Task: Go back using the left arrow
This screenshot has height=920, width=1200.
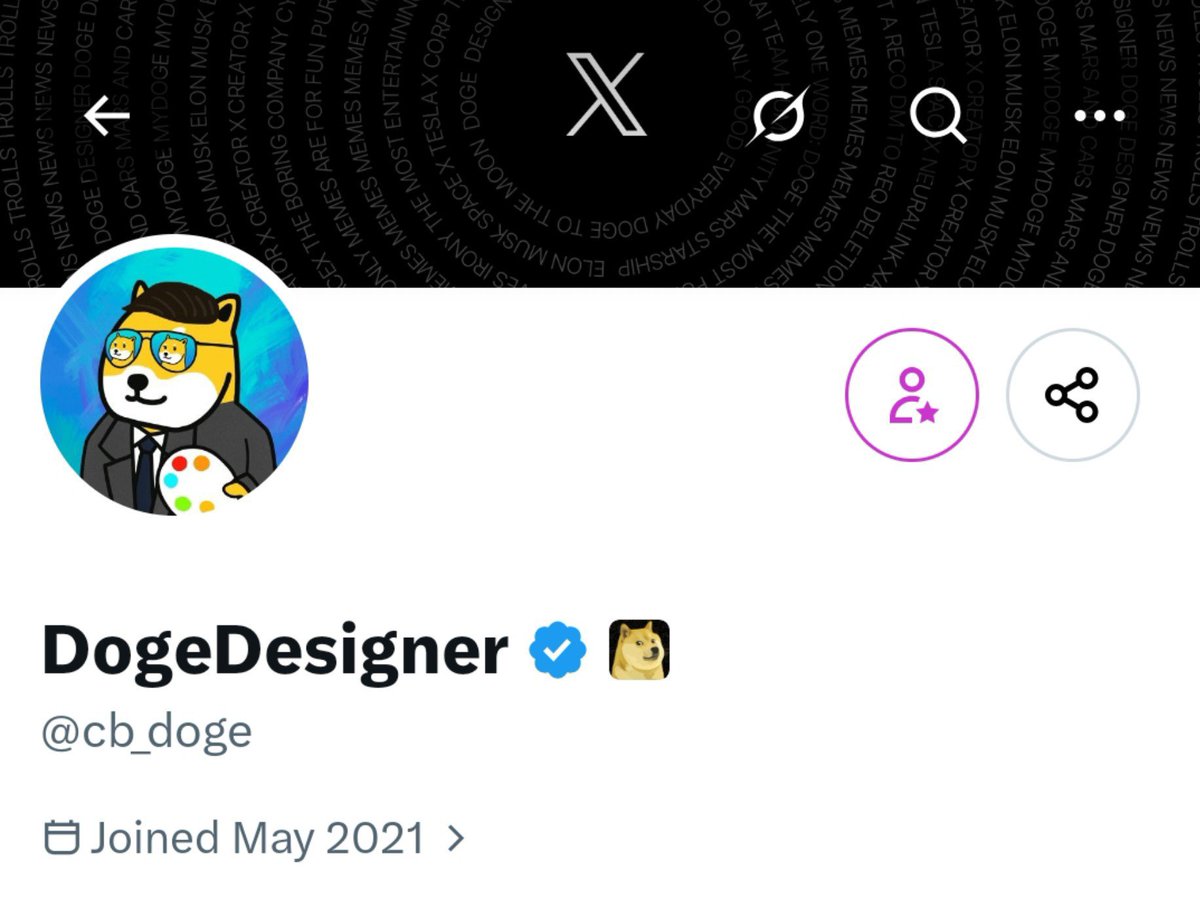Action: 106,117
